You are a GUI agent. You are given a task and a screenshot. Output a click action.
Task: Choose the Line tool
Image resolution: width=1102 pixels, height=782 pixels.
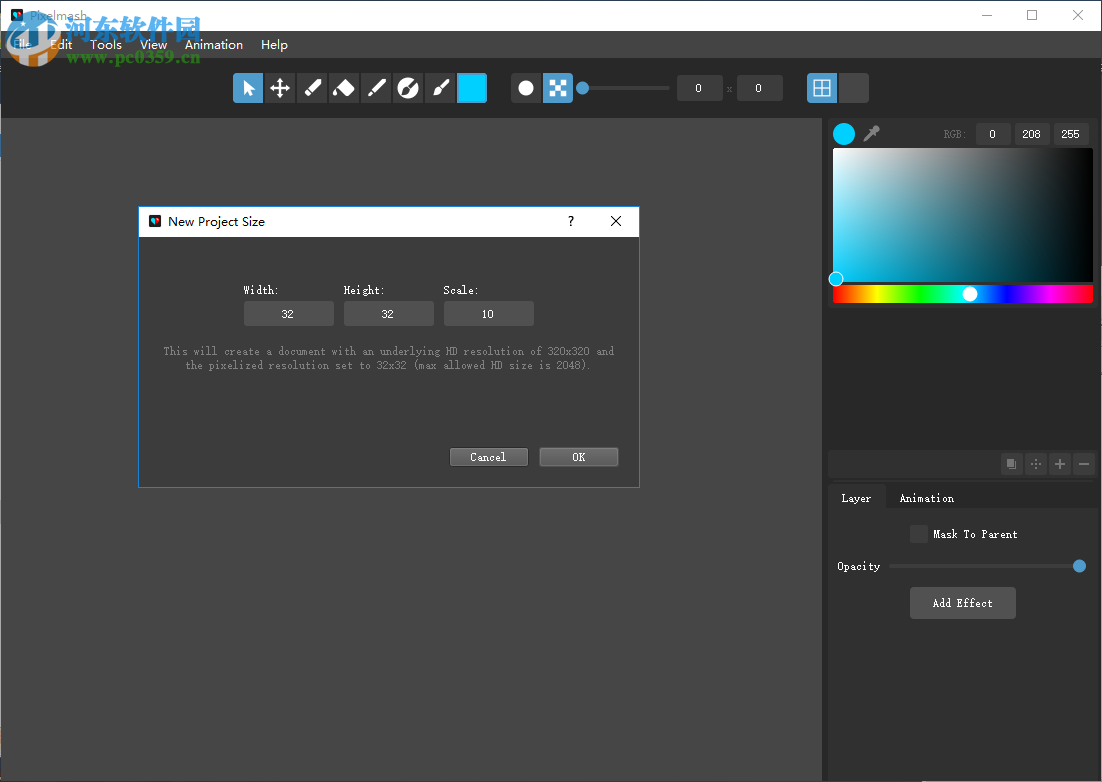tap(376, 88)
